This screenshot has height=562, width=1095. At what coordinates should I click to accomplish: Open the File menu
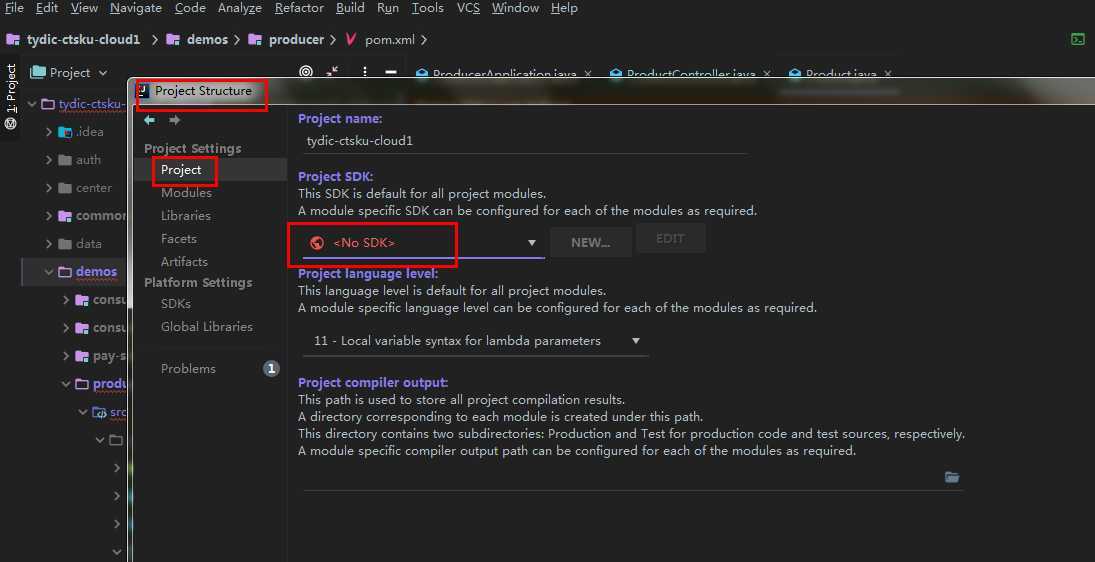point(14,8)
